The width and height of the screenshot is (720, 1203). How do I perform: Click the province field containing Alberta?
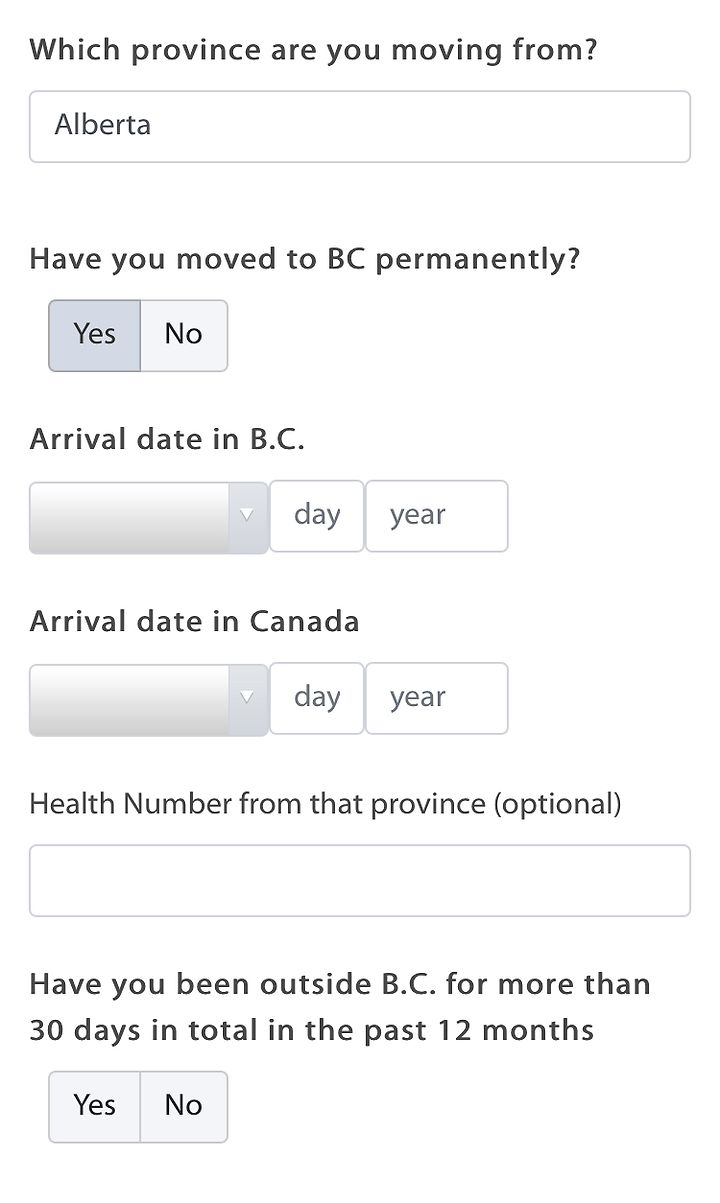click(360, 126)
